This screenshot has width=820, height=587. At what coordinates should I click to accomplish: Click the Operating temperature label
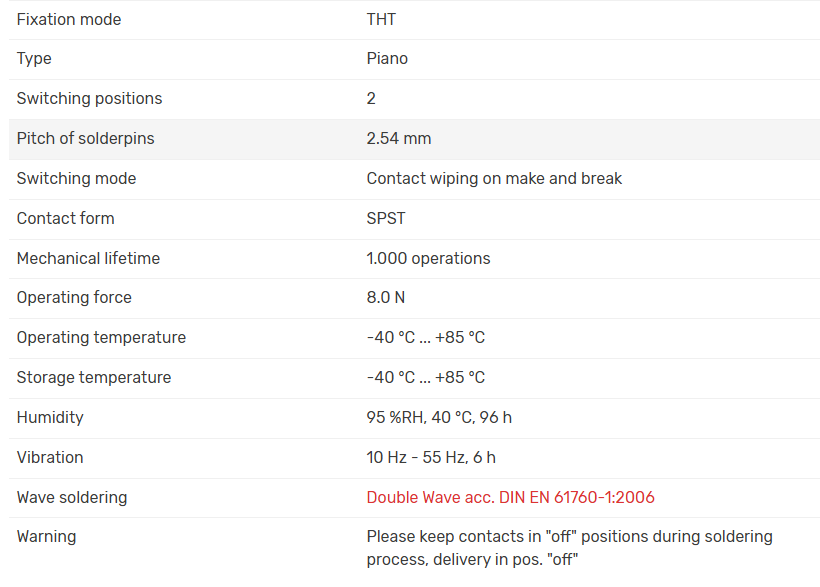tap(101, 337)
